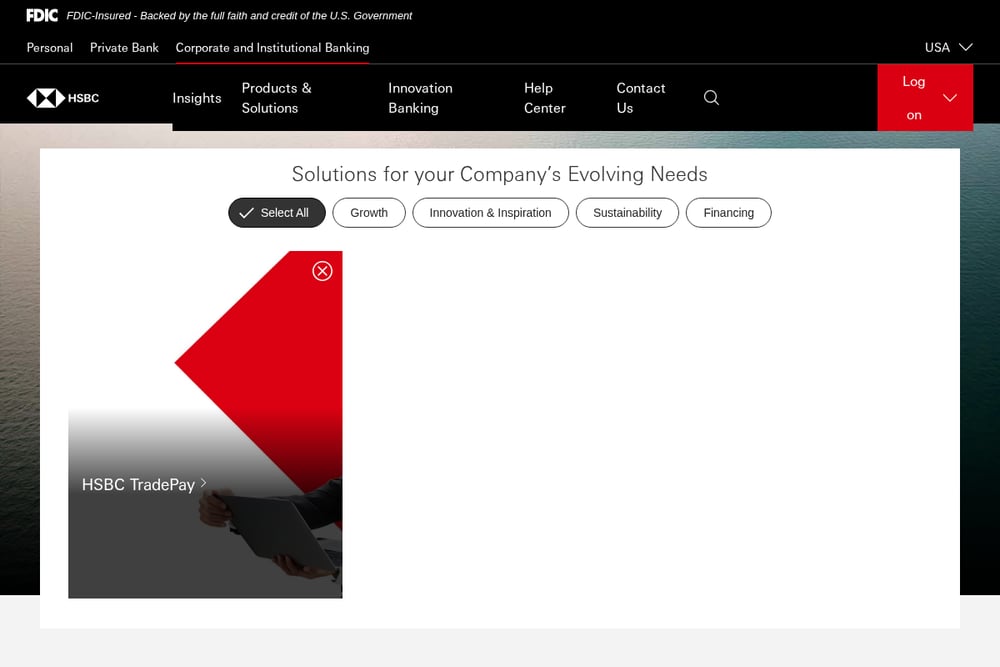Expand the USA country dropdown
Screen dimensions: 1000x667
(x=948, y=47)
